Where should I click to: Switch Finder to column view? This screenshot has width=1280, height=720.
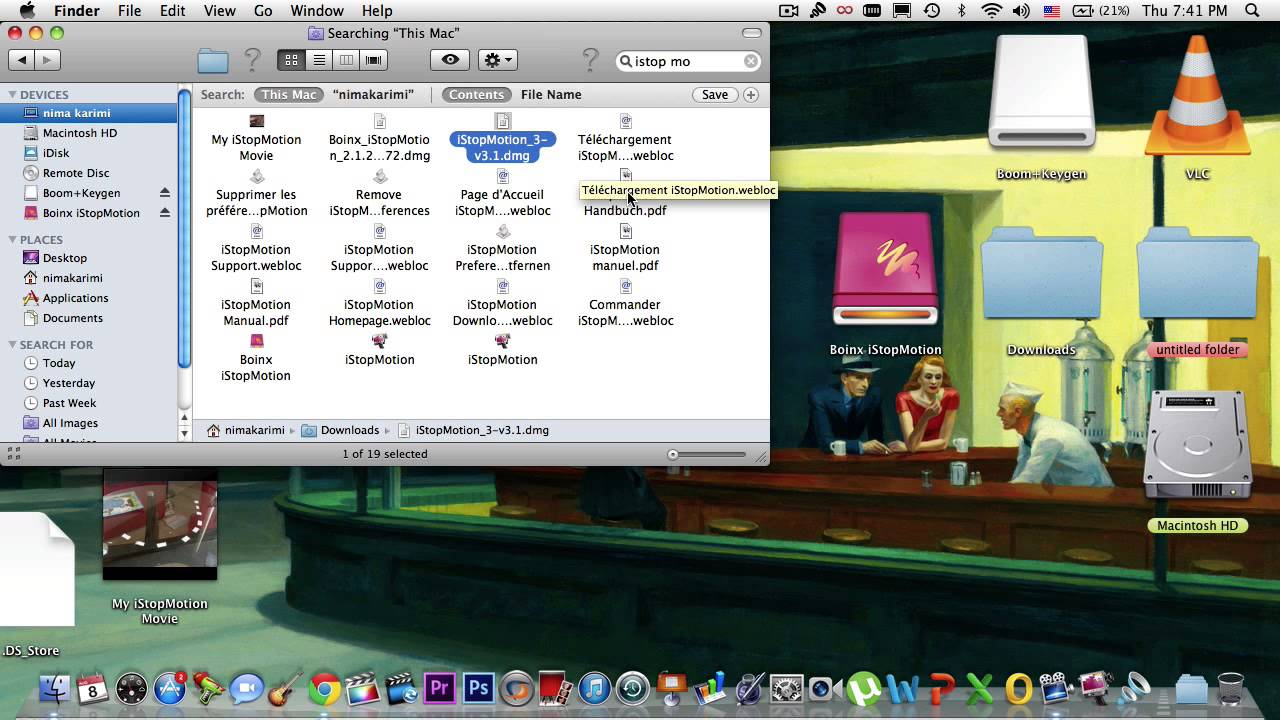click(346, 60)
